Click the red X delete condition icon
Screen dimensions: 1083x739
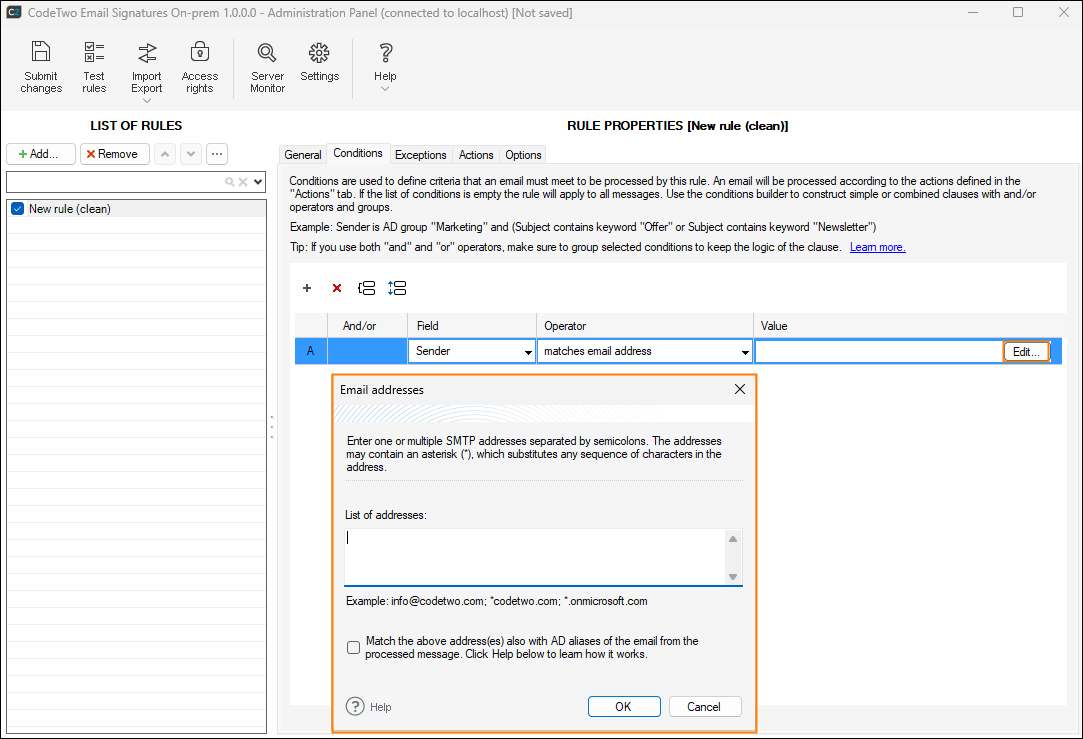click(337, 288)
